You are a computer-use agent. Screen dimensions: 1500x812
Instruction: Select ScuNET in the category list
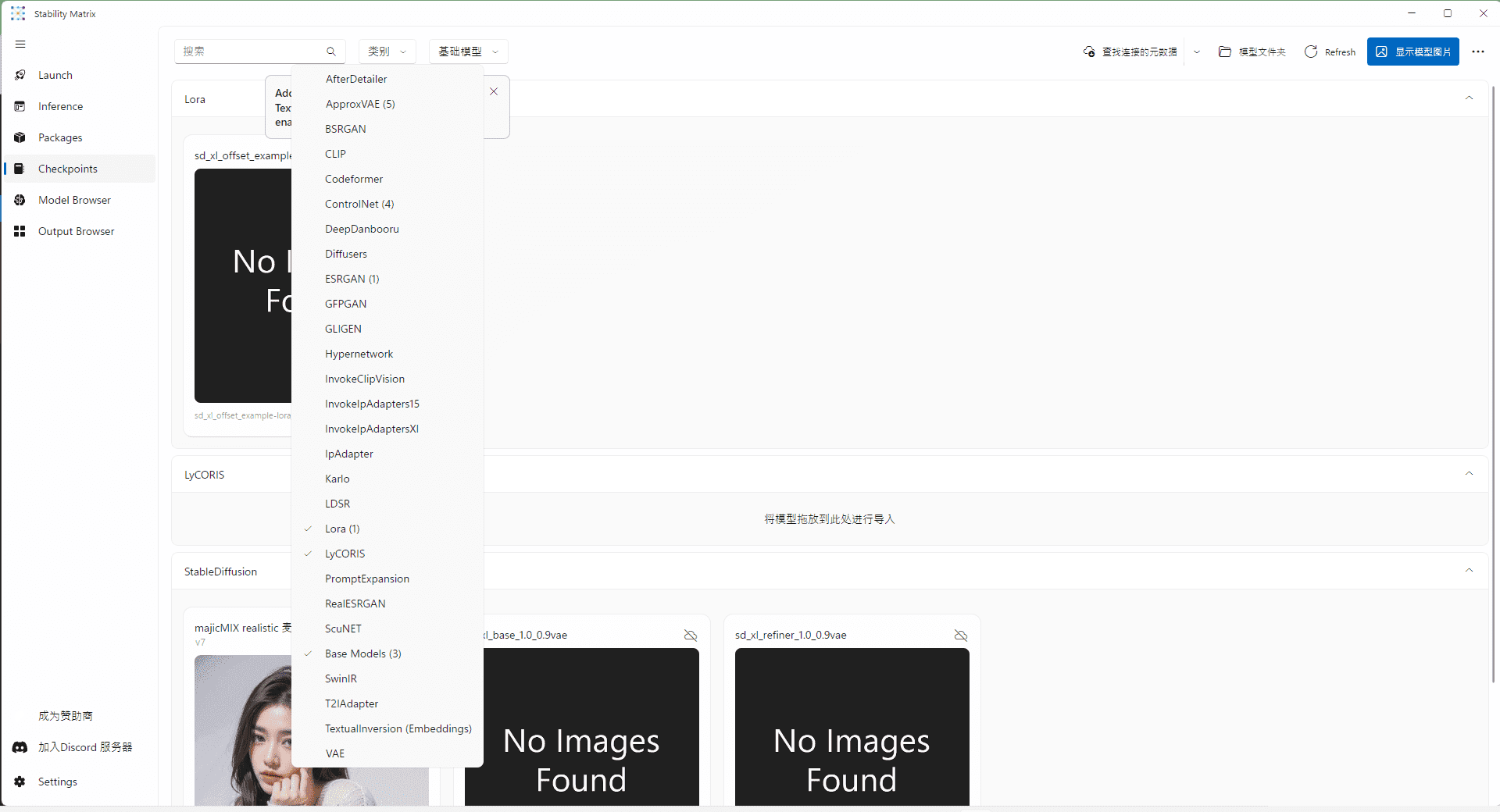pyautogui.click(x=387, y=629)
